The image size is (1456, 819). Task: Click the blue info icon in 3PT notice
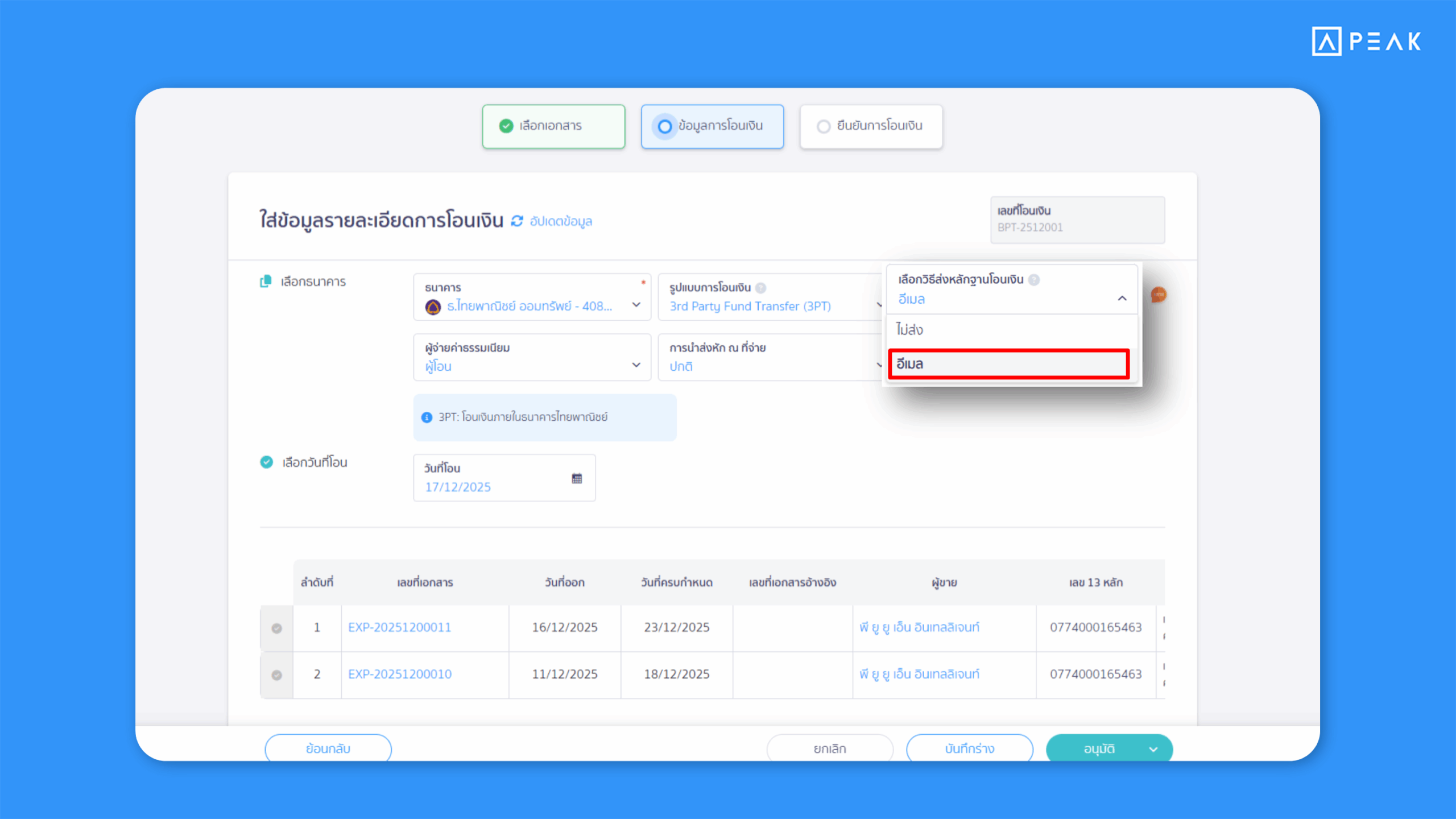click(x=427, y=417)
